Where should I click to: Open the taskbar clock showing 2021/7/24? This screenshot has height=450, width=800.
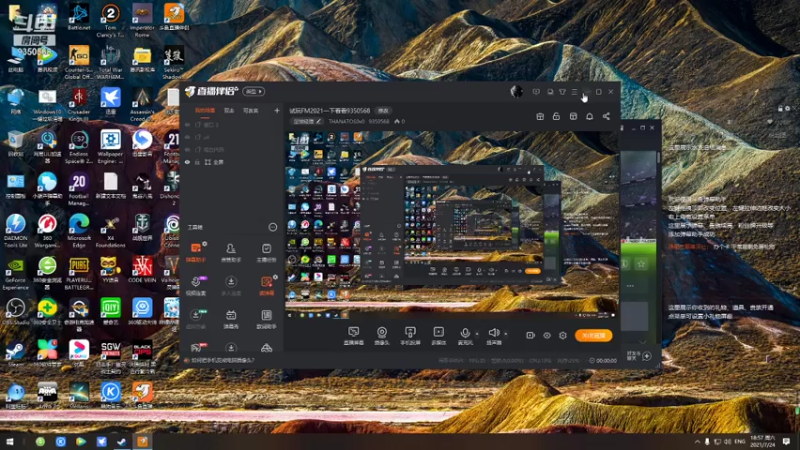click(763, 441)
